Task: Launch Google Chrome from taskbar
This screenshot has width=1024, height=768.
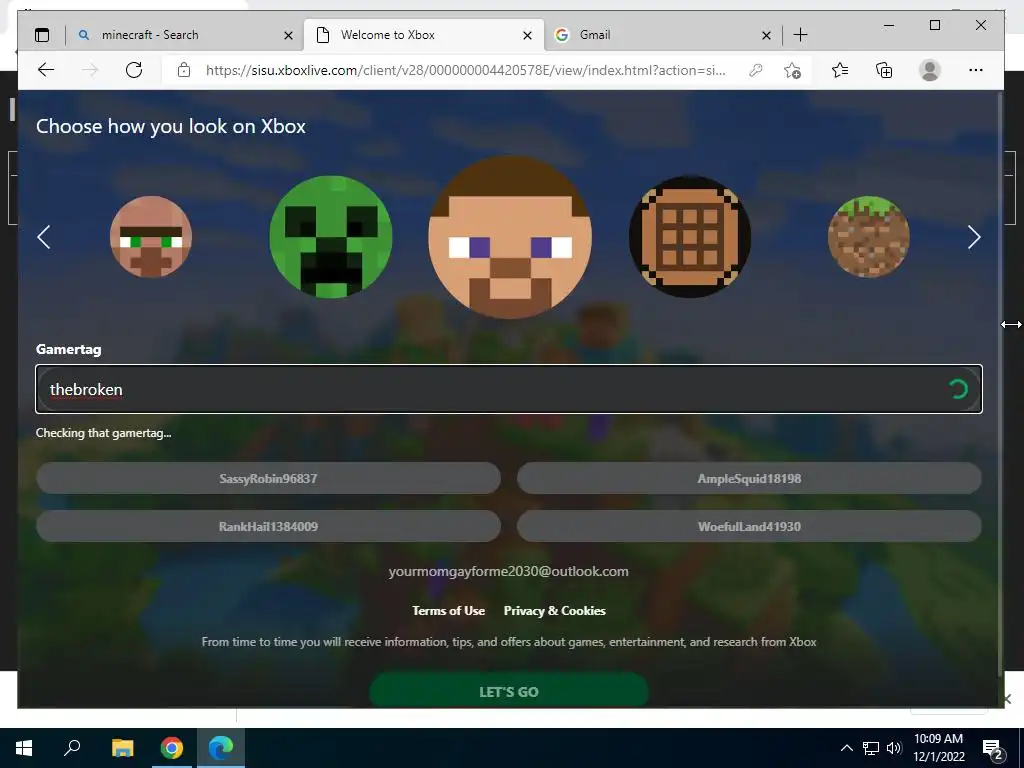Action: pos(172,748)
